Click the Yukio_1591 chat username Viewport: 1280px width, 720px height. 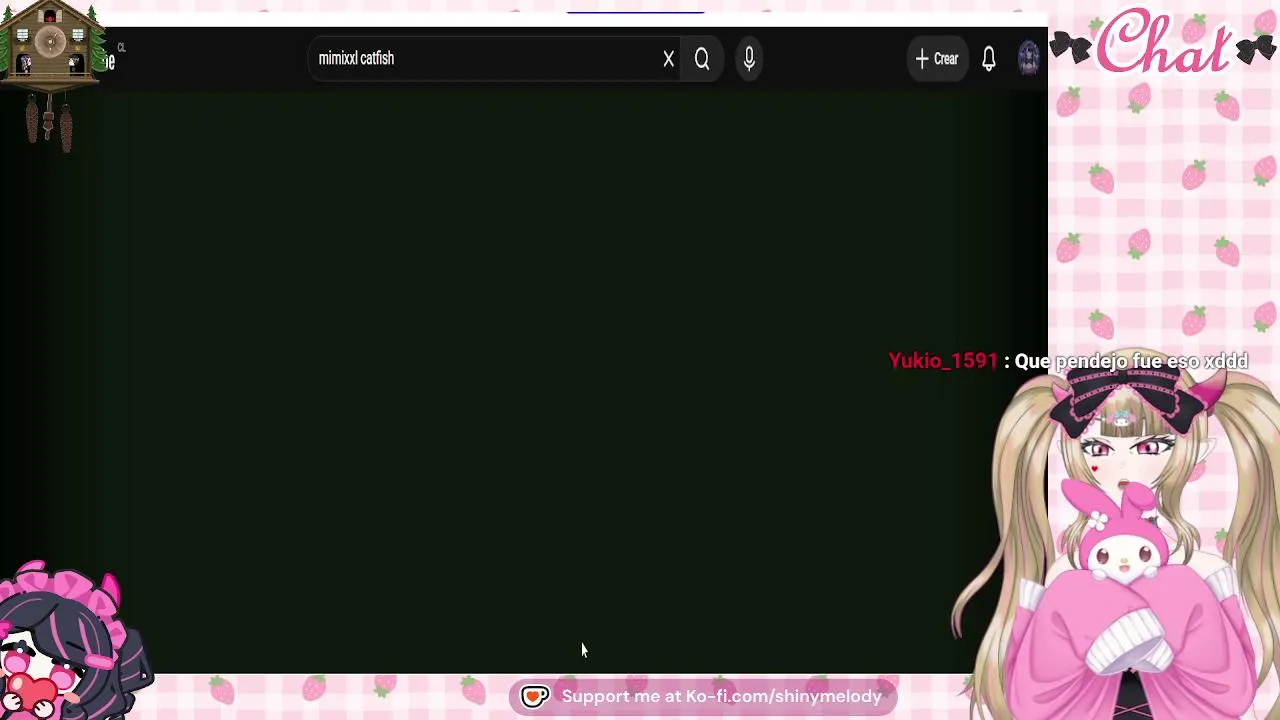[x=943, y=361]
